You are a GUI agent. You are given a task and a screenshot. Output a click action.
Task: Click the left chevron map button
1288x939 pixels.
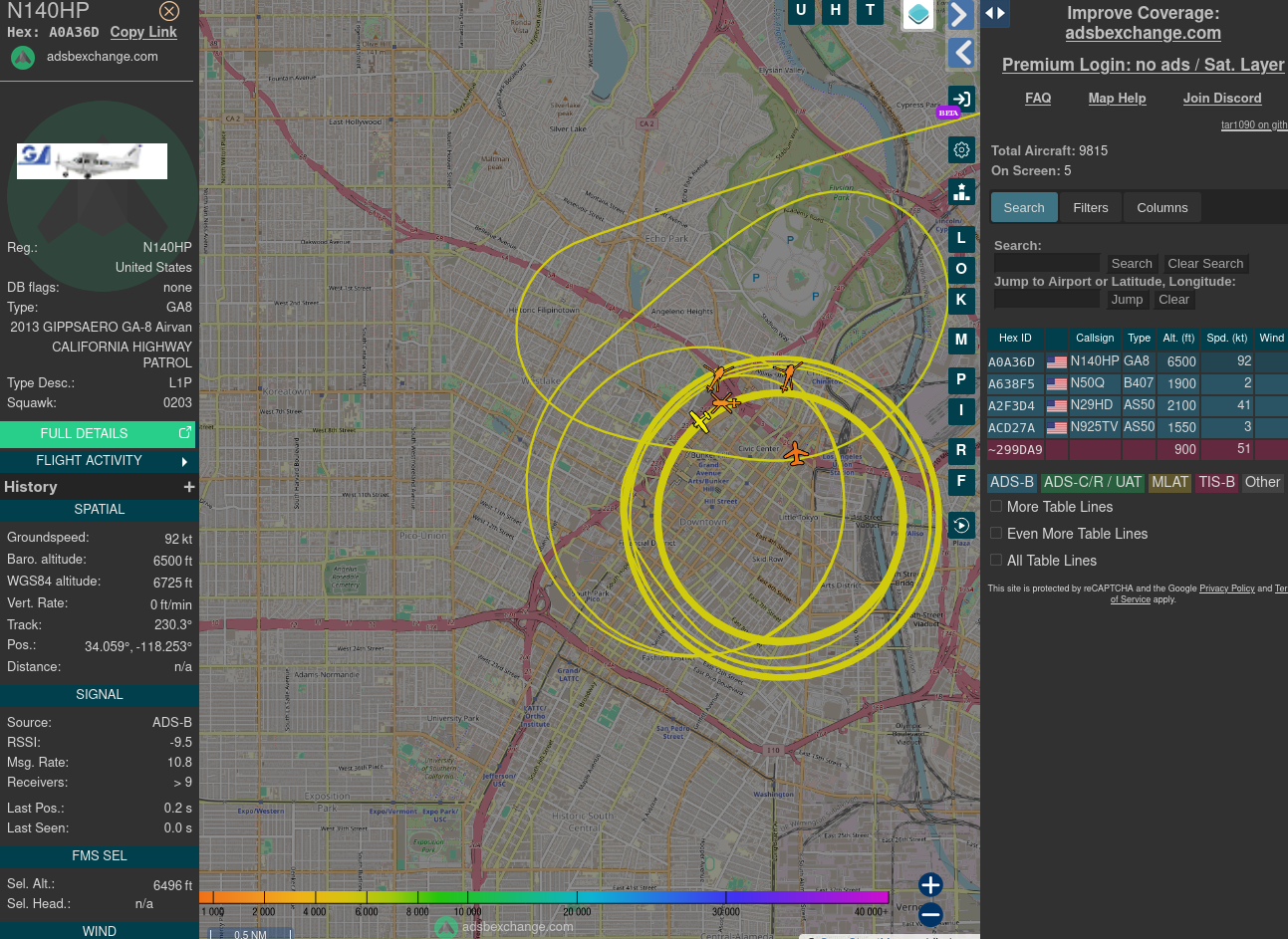coord(960,53)
